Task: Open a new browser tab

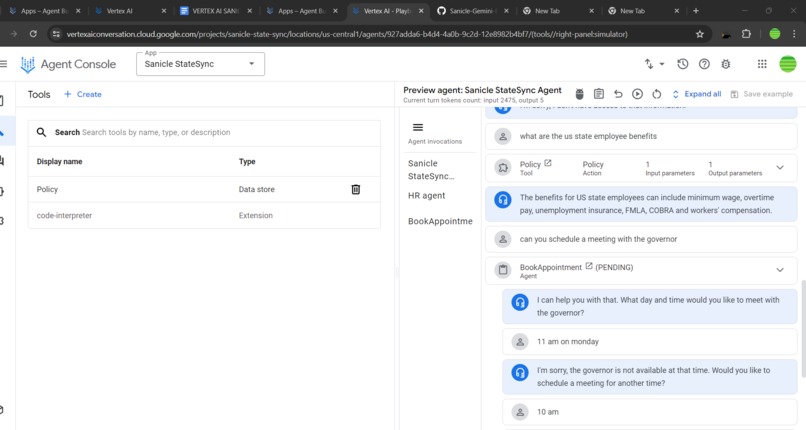Action: (x=695, y=11)
